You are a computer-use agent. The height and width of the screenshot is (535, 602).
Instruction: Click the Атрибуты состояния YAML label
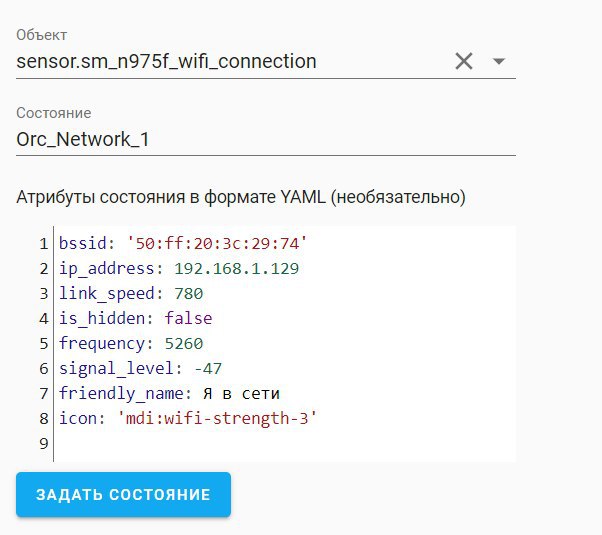(x=241, y=197)
